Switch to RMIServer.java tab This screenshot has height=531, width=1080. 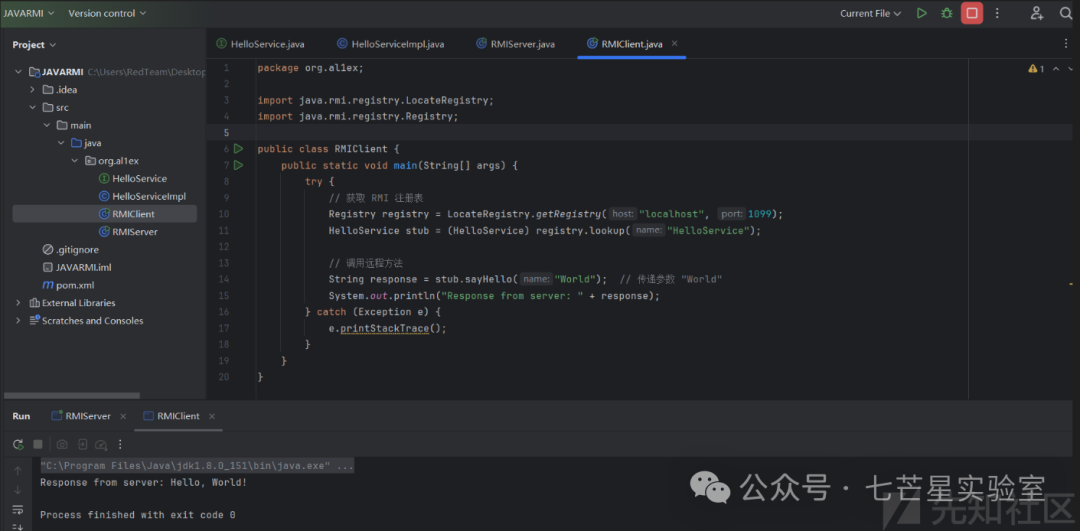(x=515, y=44)
